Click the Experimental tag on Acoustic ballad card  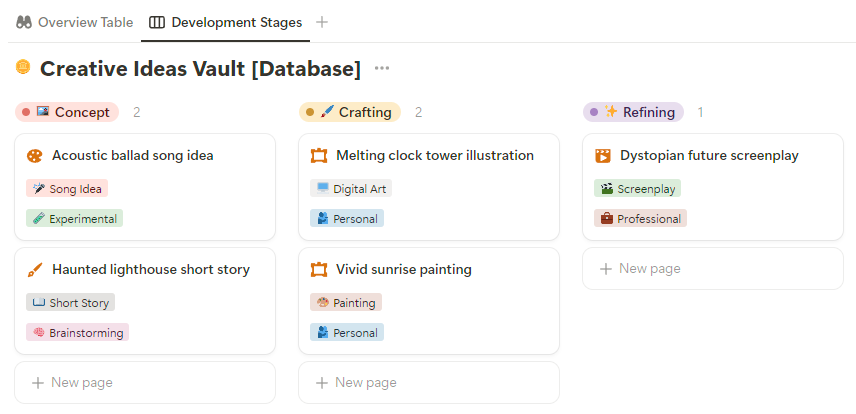click(74, 218)
